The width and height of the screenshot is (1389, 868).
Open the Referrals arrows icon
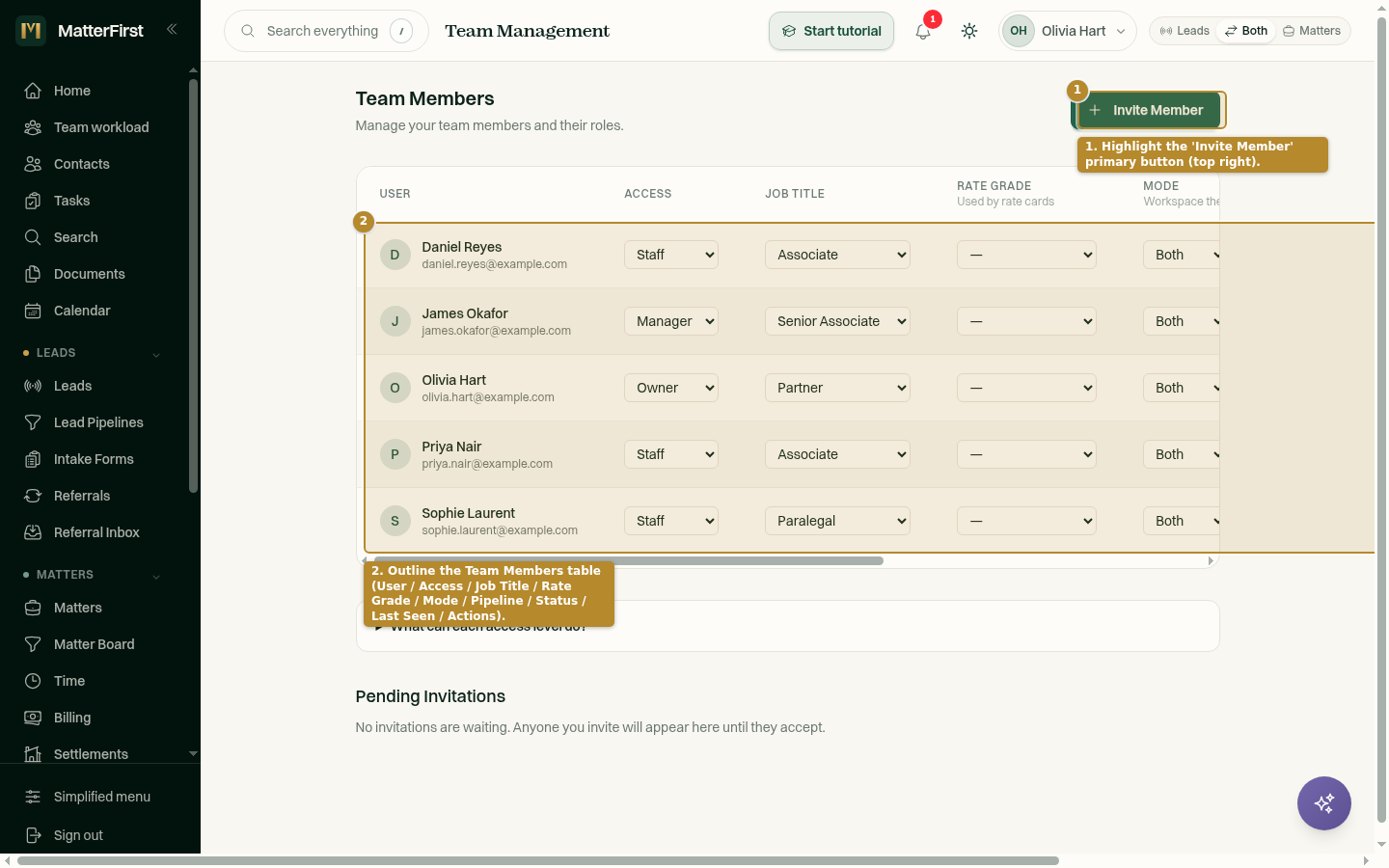(x=33, y=496)
